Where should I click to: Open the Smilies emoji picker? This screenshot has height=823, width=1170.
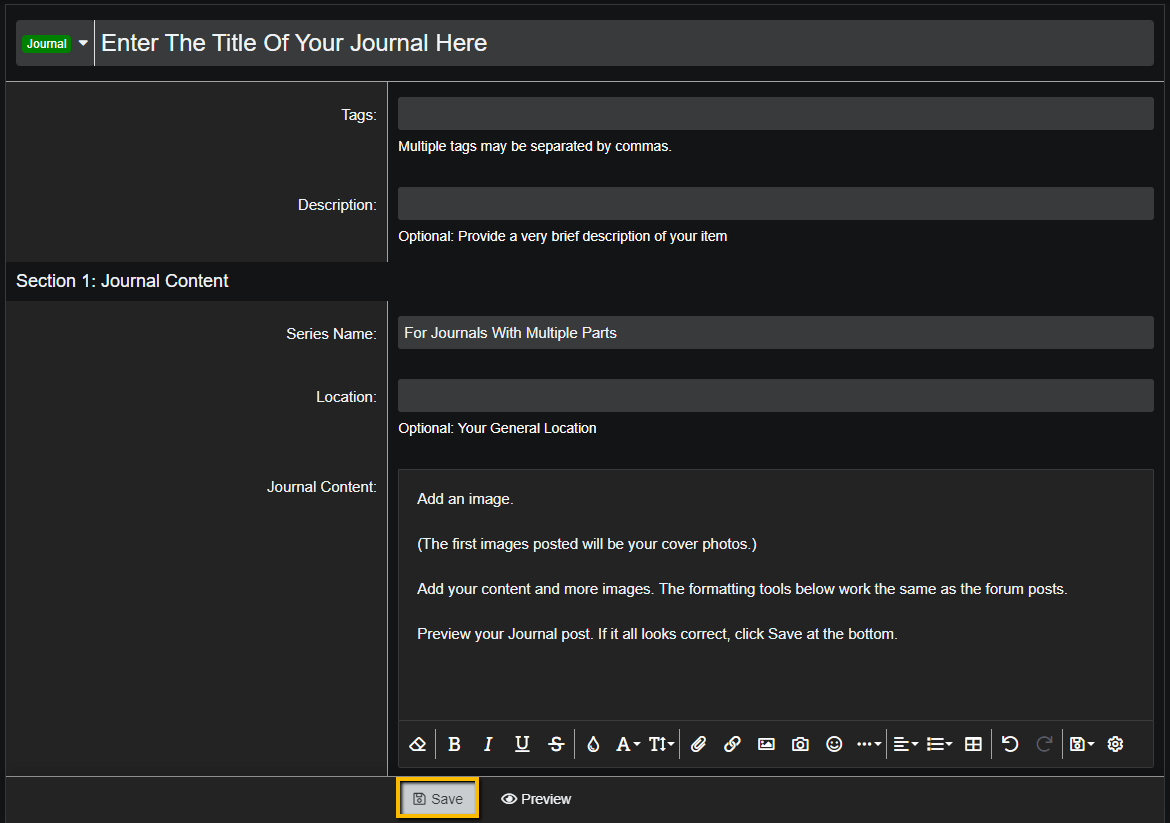pos(834,744)
